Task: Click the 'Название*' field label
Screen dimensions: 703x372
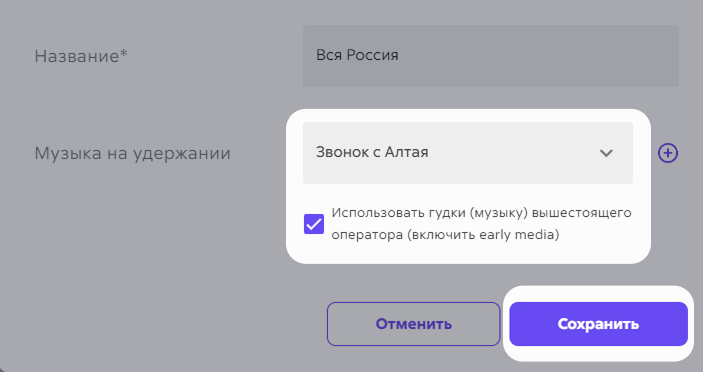Action: coord(81,56)
